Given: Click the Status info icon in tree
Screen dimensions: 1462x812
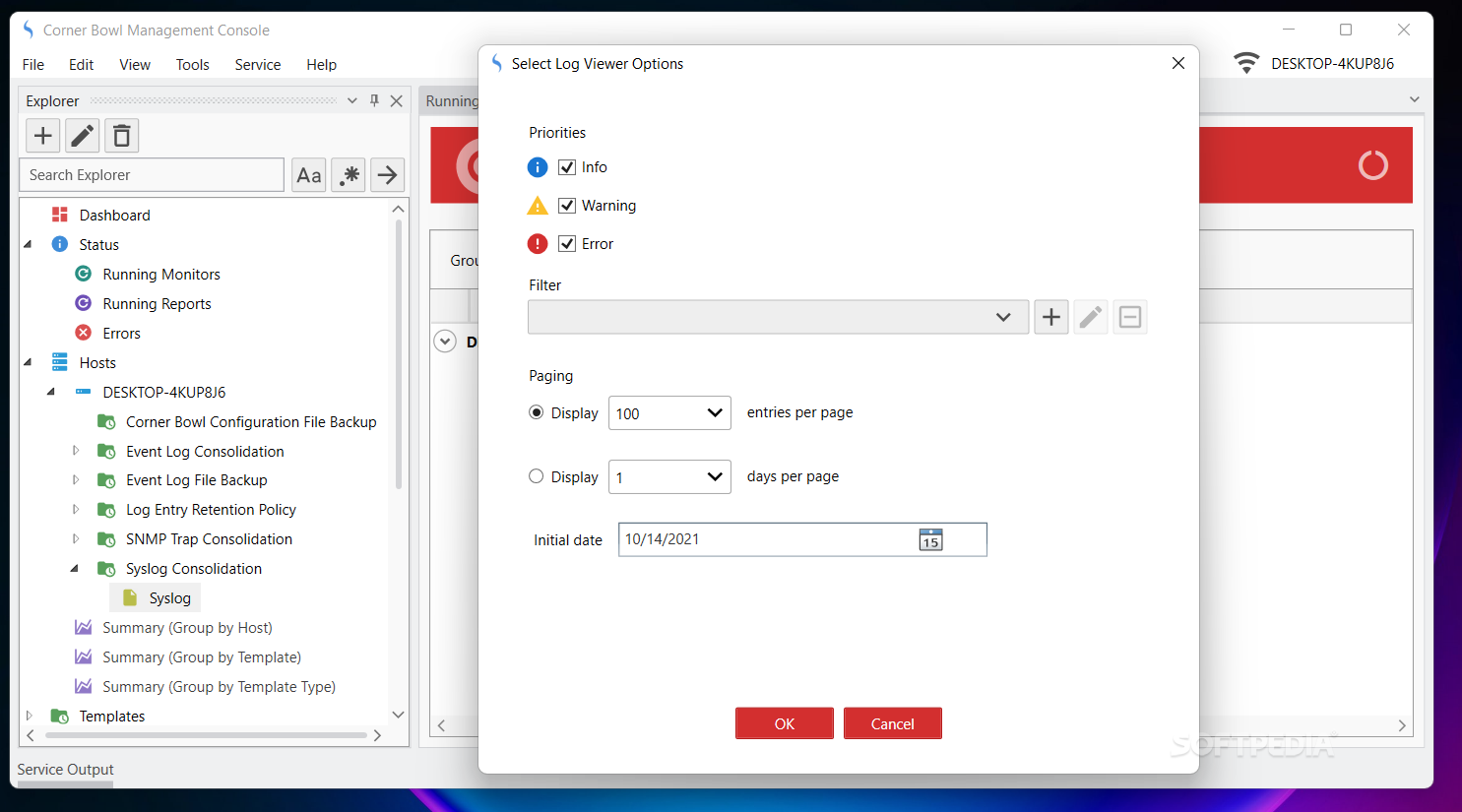Looking at the screenshot, I should pyautogui.click(x=60, y=244).
